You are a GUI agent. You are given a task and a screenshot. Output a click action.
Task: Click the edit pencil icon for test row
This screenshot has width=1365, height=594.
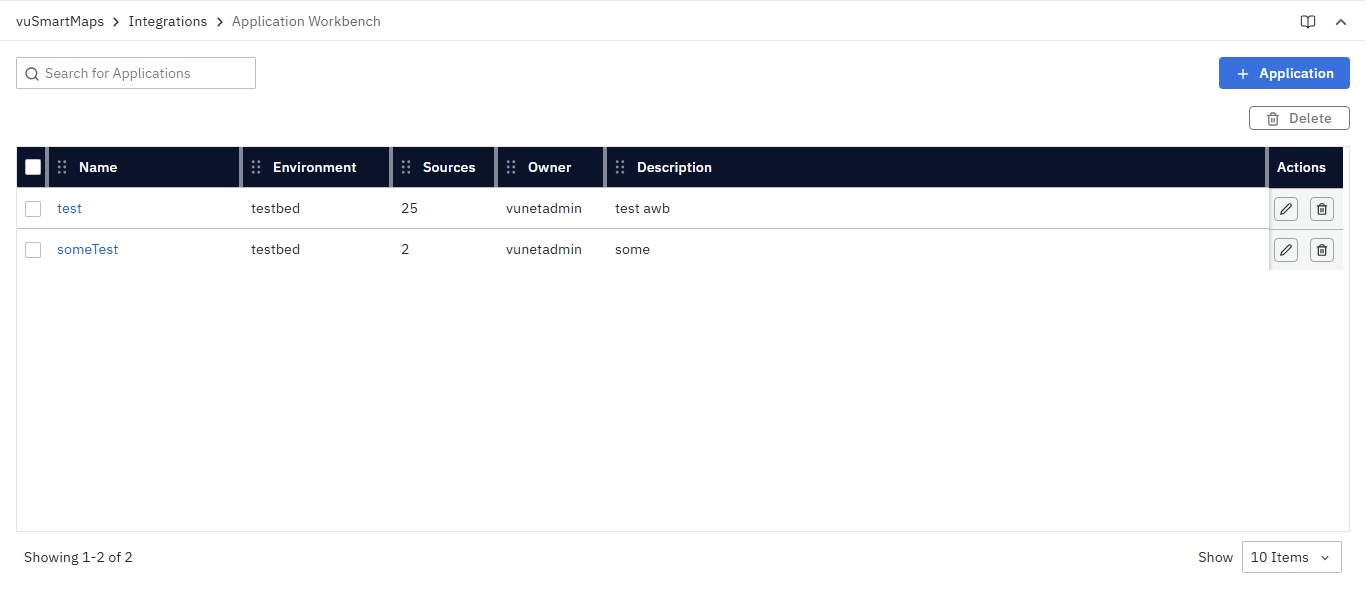tap(1285, 209)
